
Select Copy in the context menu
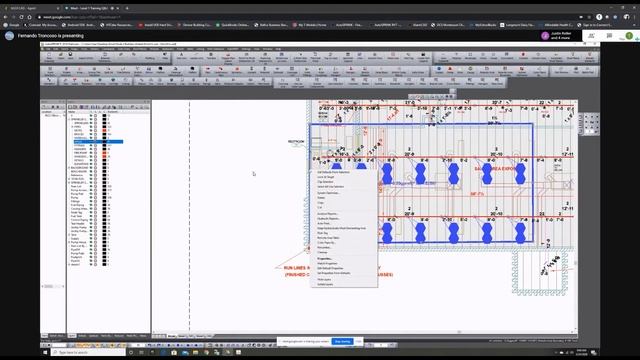320,203
